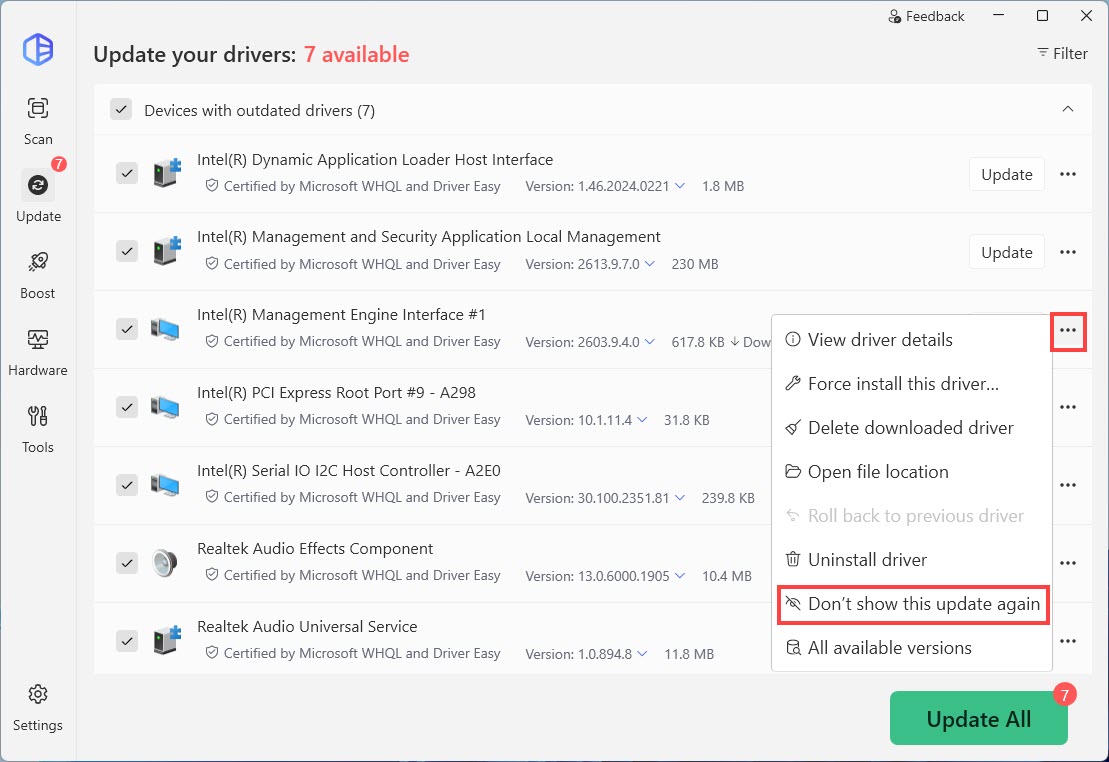Uncheck Intel Serial IO I2C Host Controller
This screenshot has width=1109, height=762.
127,485
